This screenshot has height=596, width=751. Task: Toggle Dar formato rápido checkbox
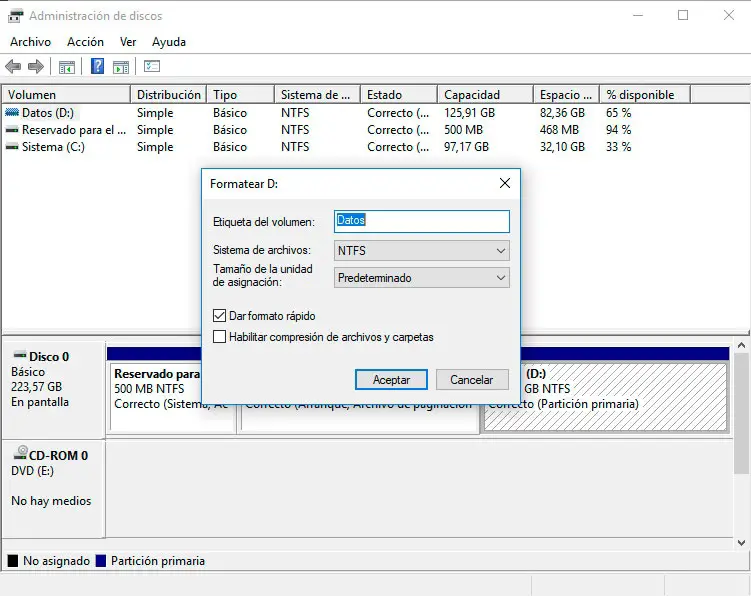(219, 316)
